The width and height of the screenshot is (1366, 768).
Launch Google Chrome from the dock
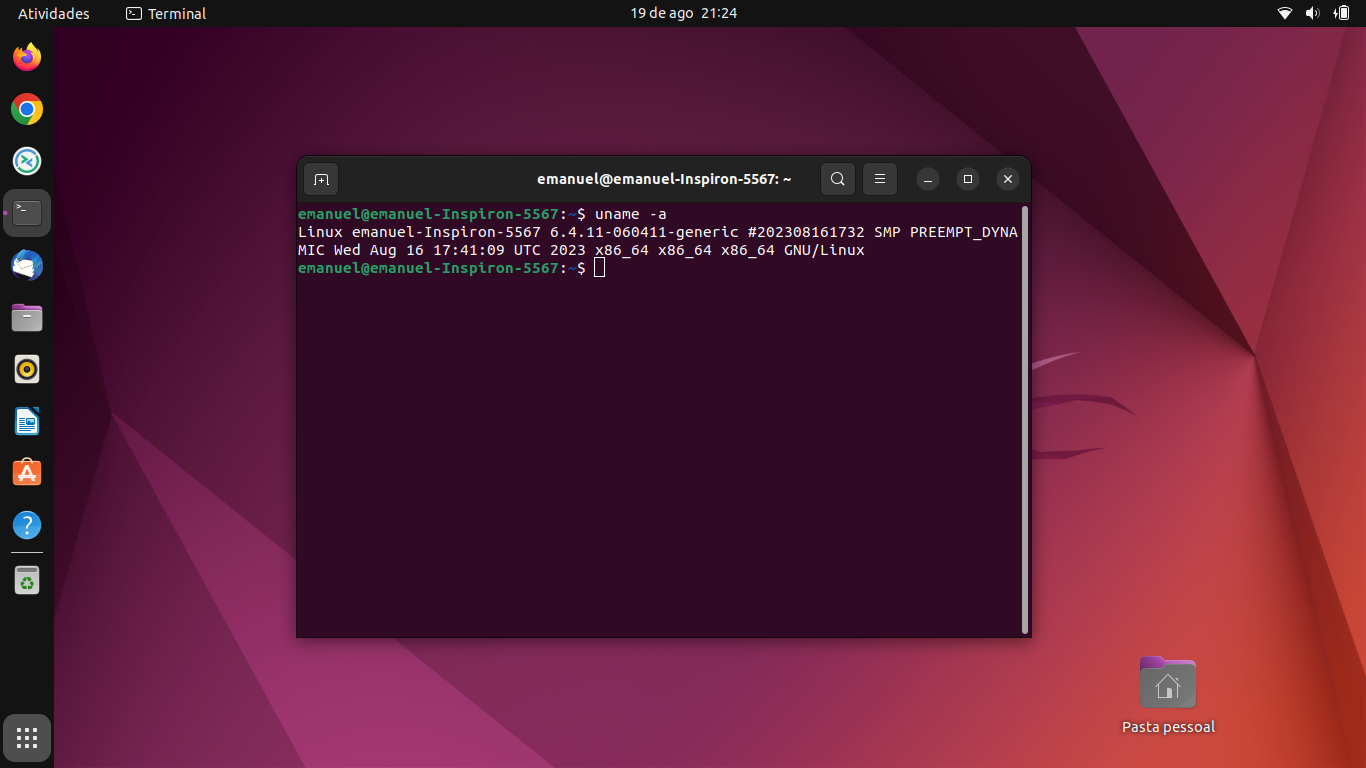click(x=27, y=109)
